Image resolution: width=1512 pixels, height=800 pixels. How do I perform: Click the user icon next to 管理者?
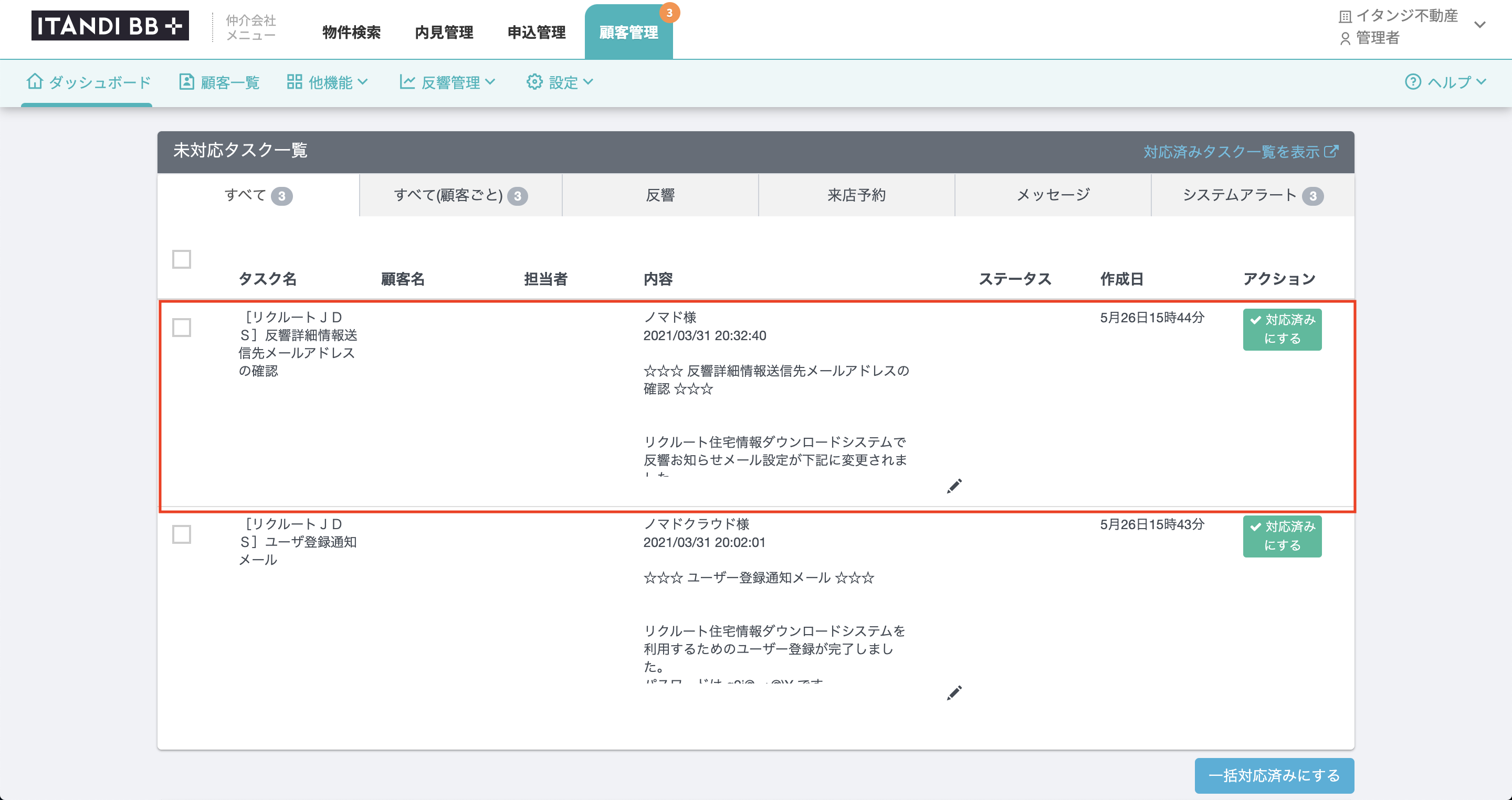[1345, 39]
